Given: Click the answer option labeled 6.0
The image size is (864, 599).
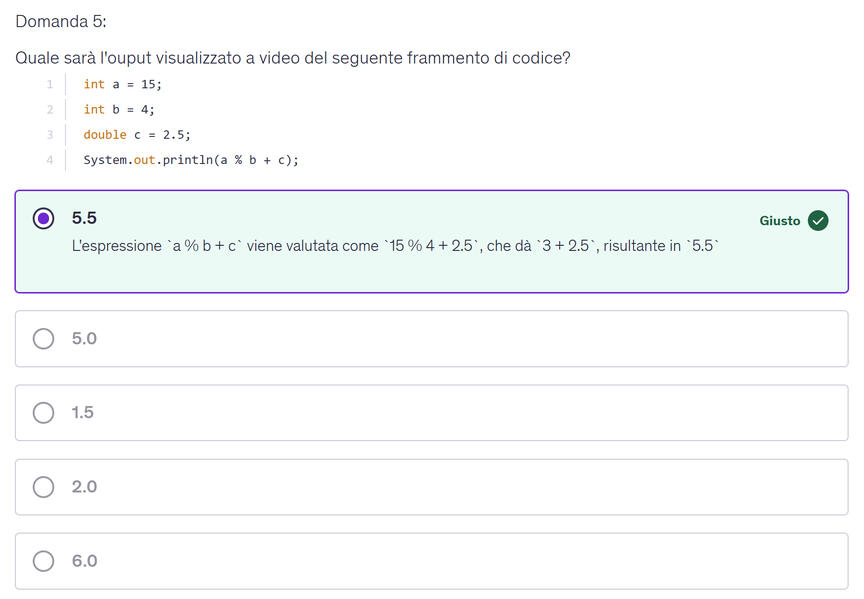Looking at the screenshot, I should click(430, 561).
